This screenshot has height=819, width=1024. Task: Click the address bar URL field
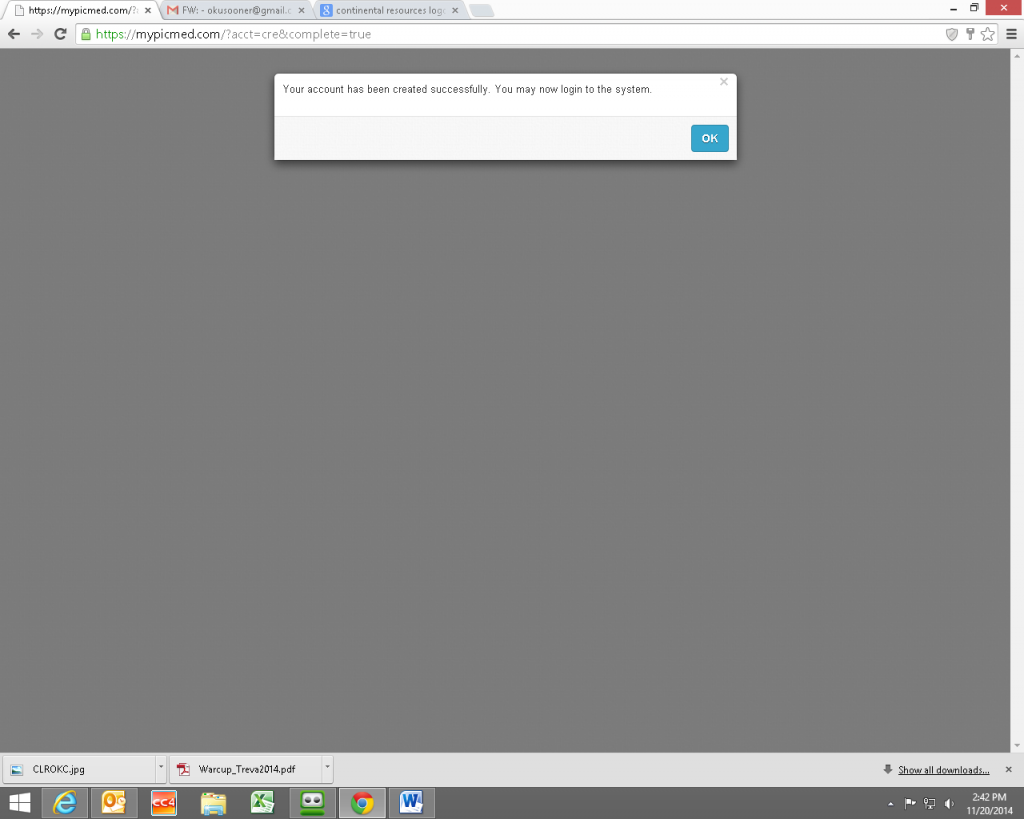(516, 34)
